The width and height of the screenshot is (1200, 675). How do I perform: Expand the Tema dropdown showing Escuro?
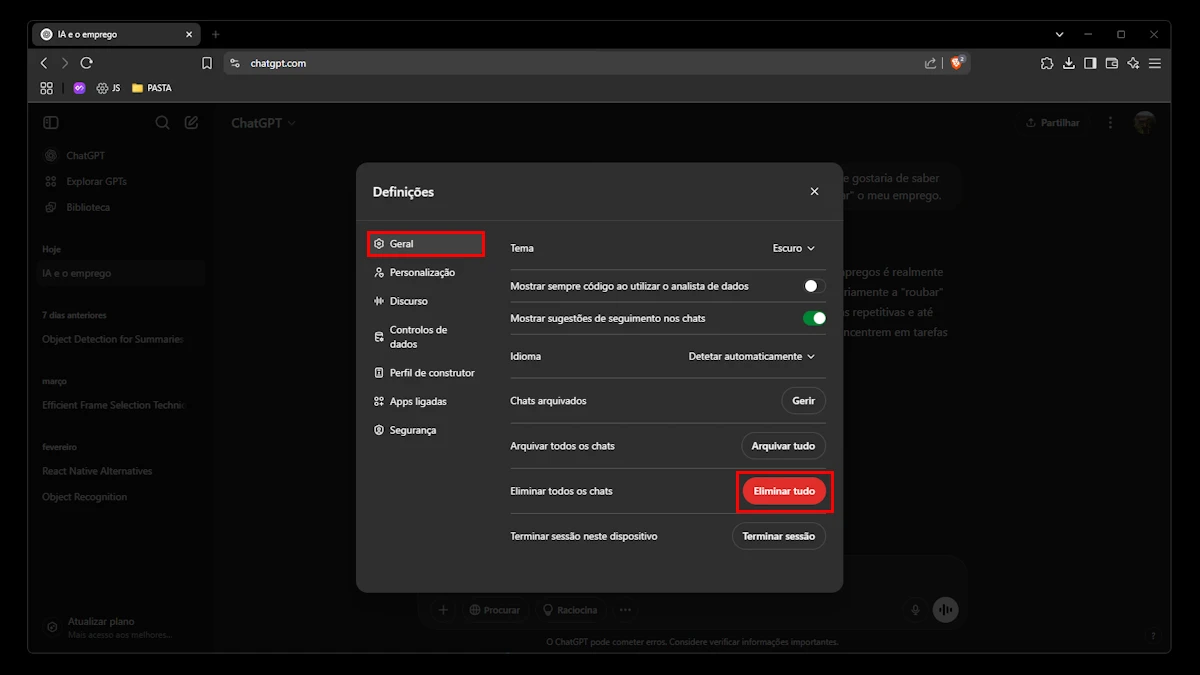tap(793, 248)
